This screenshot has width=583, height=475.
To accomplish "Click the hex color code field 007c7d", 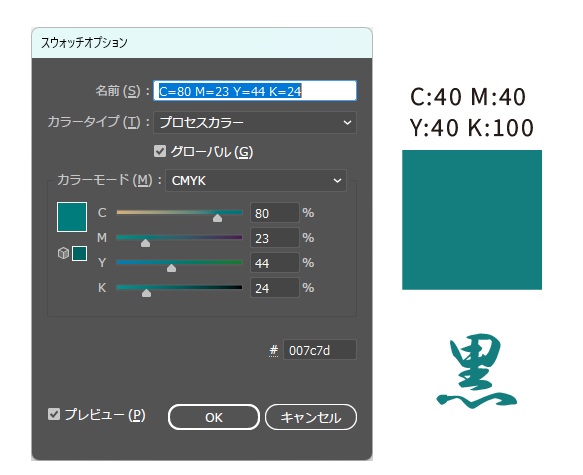I will click(x=320, y=350).
